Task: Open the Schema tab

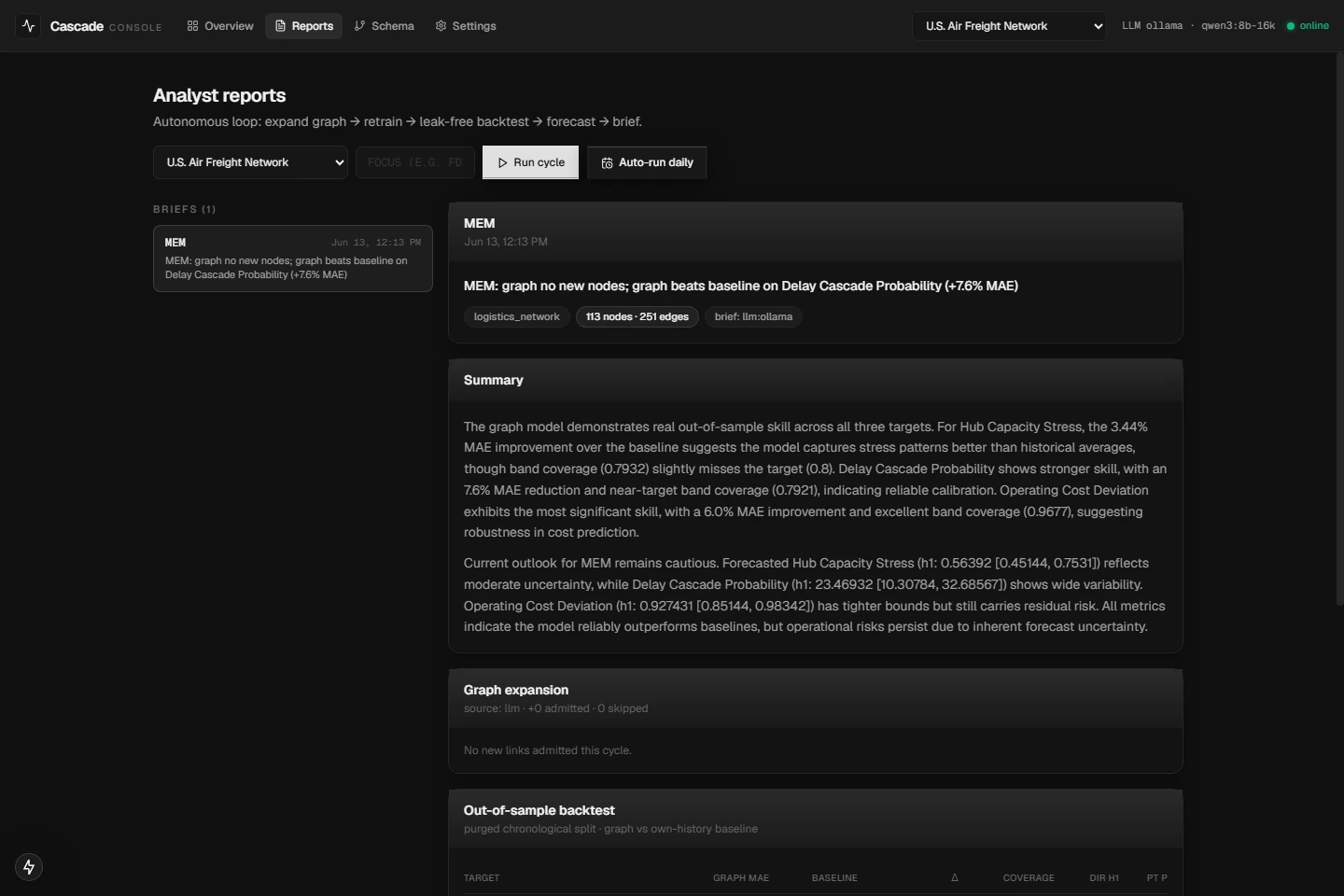Action: coord(385,26)
